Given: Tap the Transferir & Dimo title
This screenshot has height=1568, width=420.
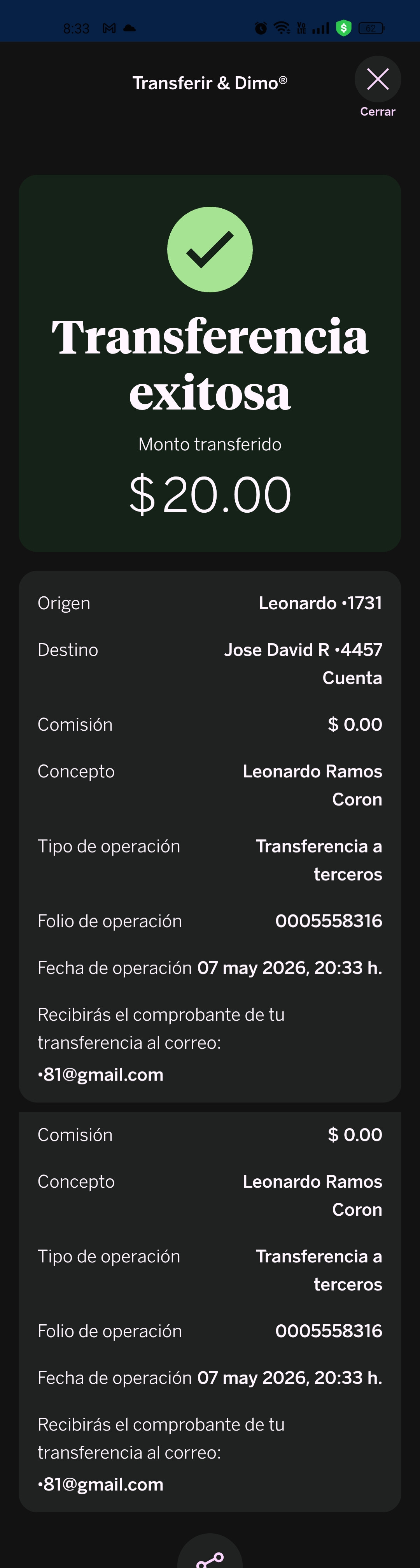Looking at the screenshot, I should tap(210, 83).
